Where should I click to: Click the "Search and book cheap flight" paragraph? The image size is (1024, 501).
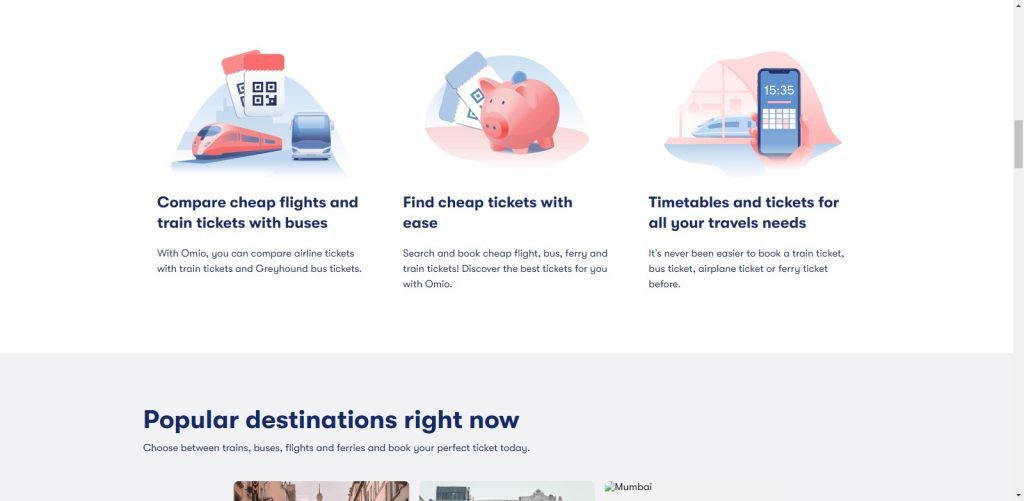click(x=505, y=268)
